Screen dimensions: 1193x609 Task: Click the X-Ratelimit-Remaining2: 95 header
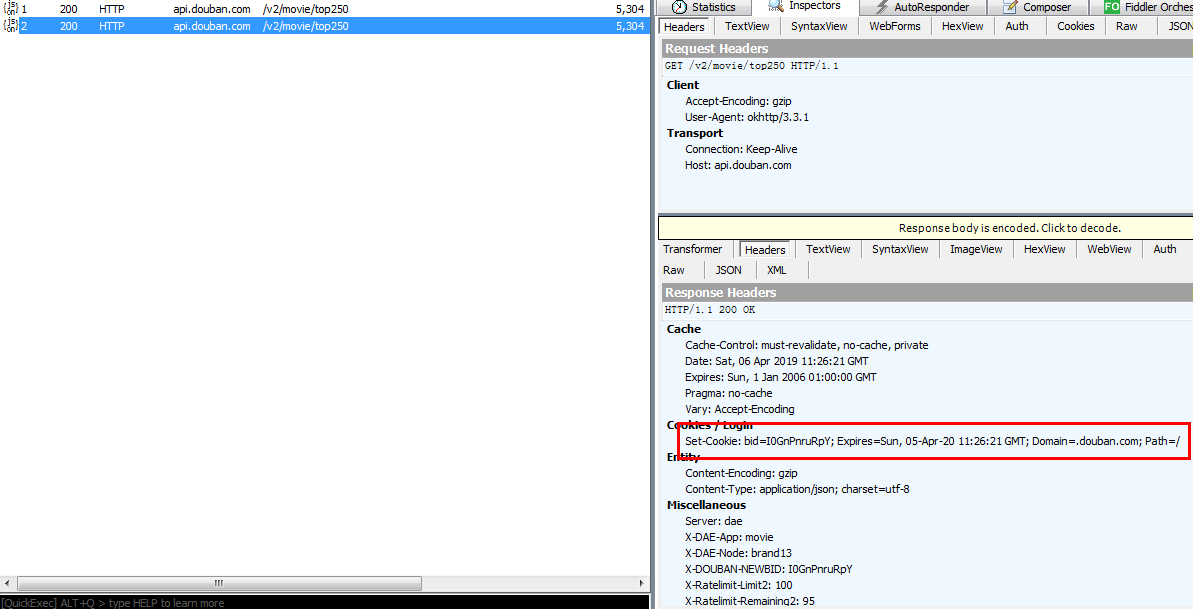pyautogui.click(x=749, y=601)
